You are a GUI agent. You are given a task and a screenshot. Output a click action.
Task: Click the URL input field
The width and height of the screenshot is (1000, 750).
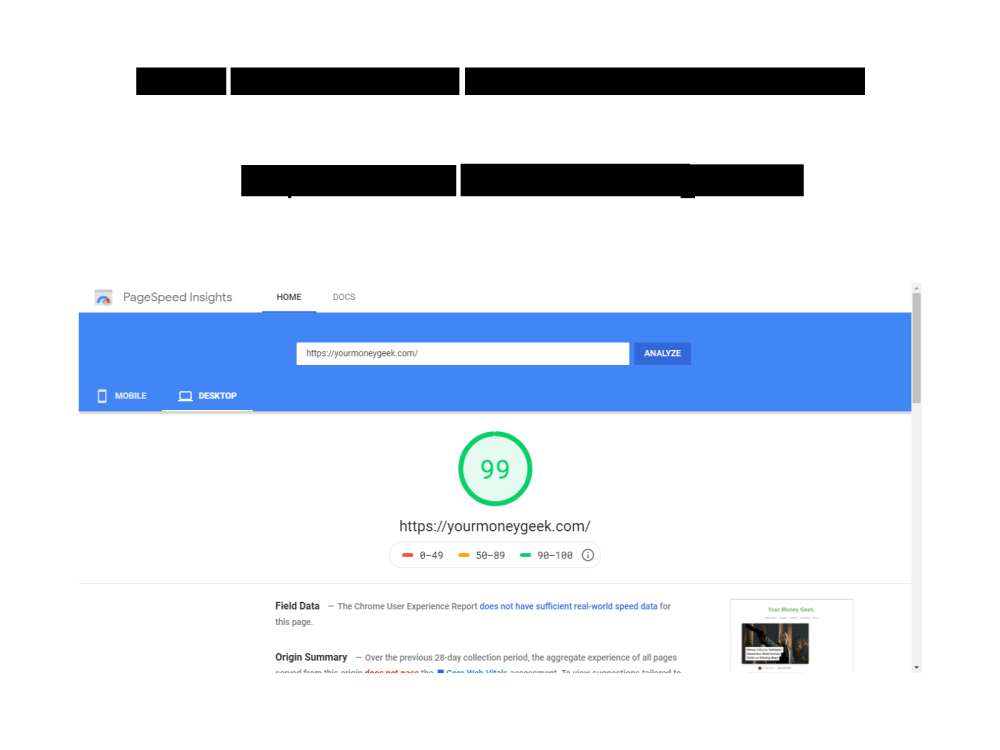coord(462,353)
